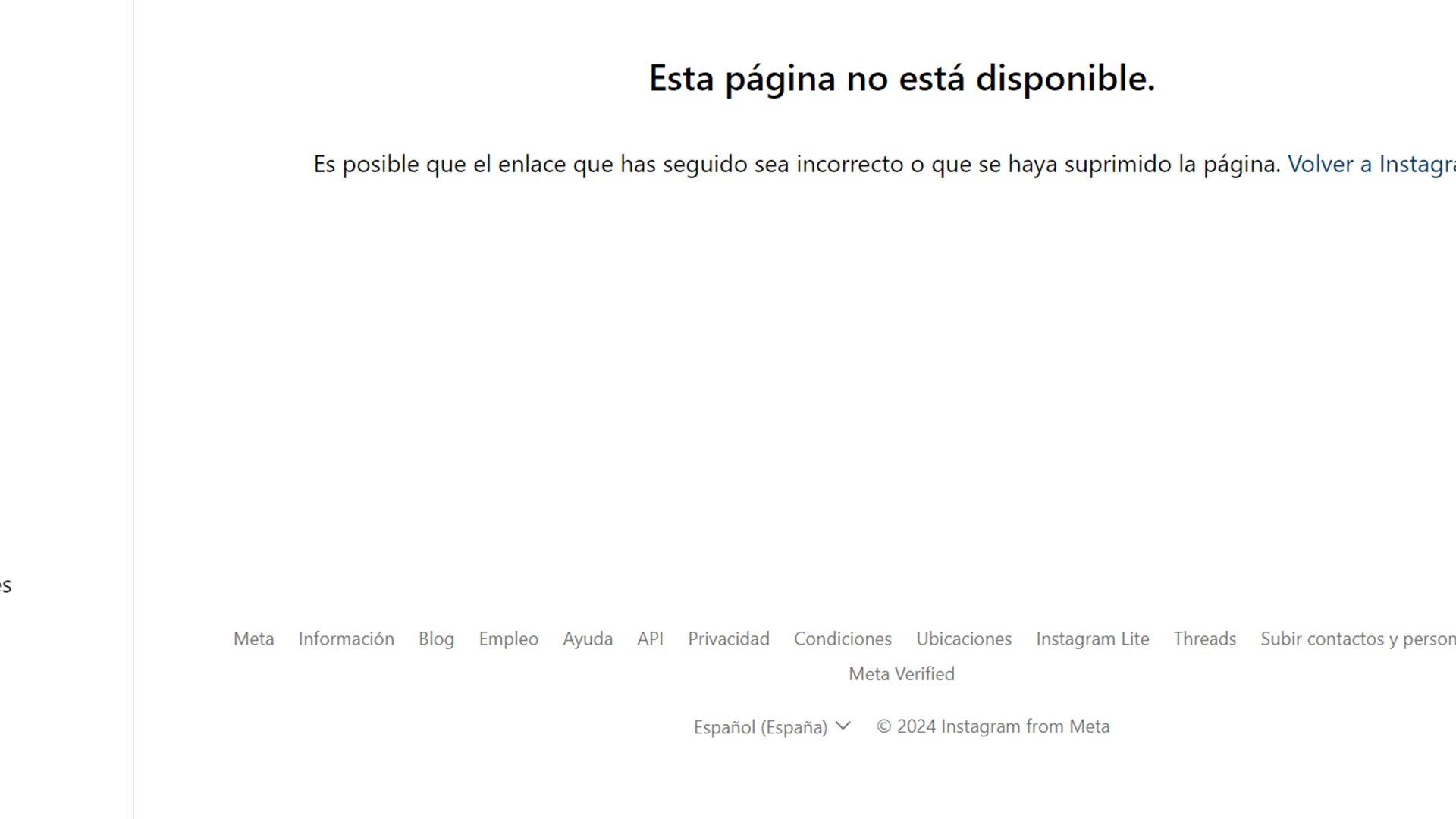
Task: Open Condiciones terms page
Action: coord(843,639)
